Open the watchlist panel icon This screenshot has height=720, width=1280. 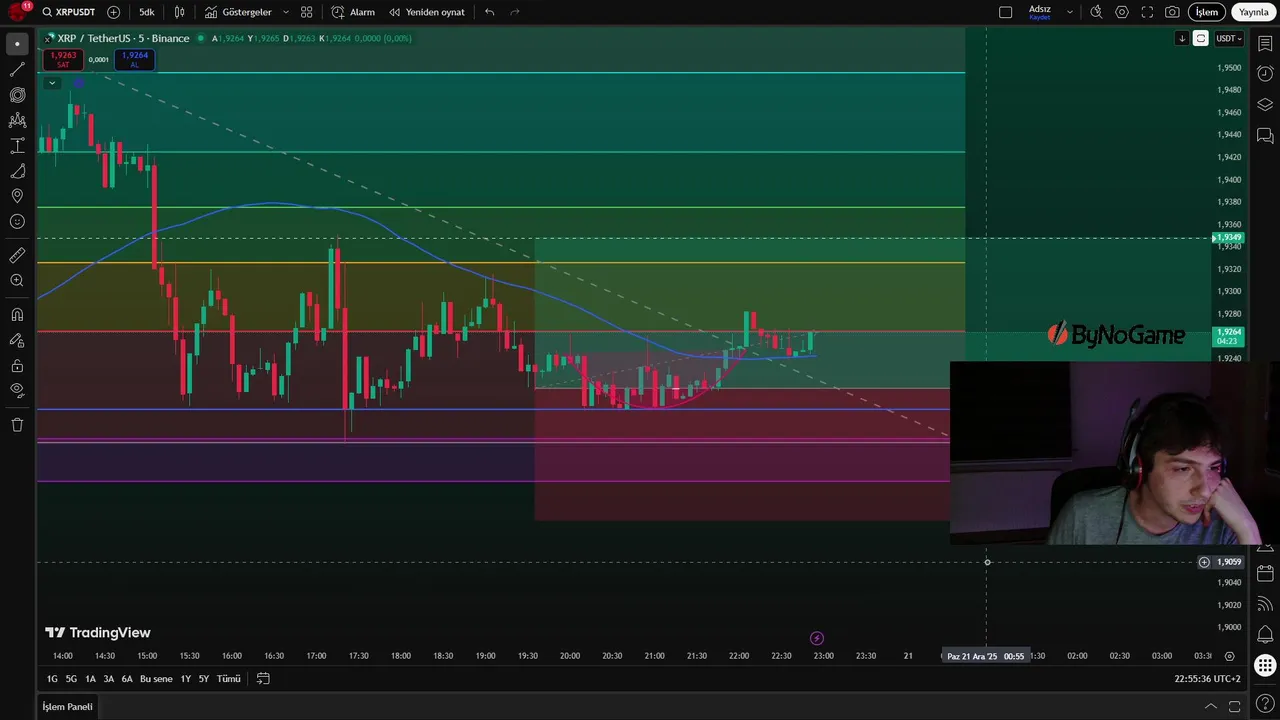[x=1265, y=43]
